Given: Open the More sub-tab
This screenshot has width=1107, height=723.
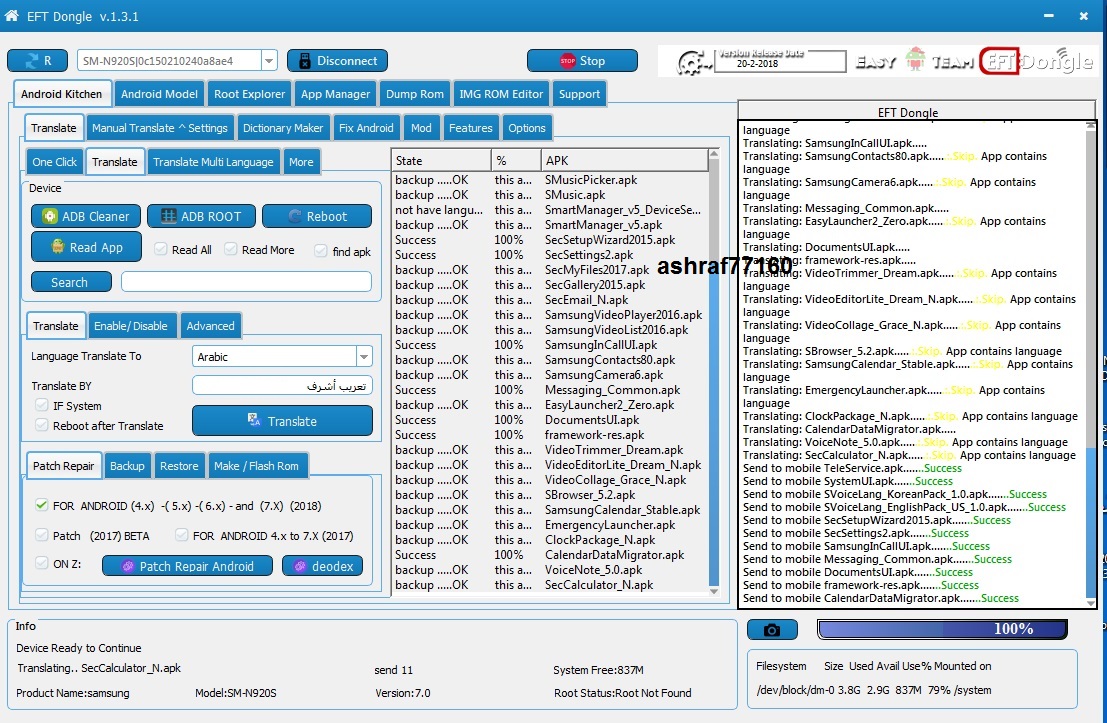Looking at the screenshot, I should point(301,162).
